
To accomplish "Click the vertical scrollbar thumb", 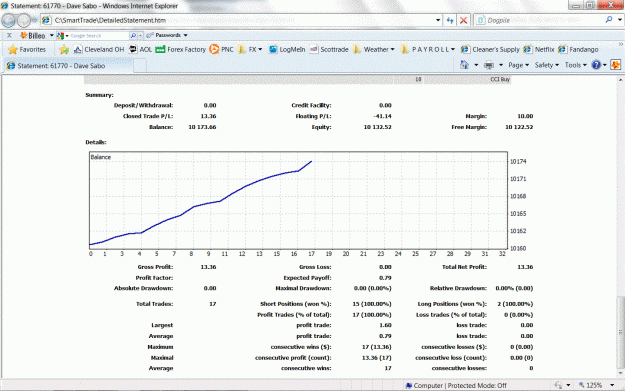I will [x=620, y=332].
